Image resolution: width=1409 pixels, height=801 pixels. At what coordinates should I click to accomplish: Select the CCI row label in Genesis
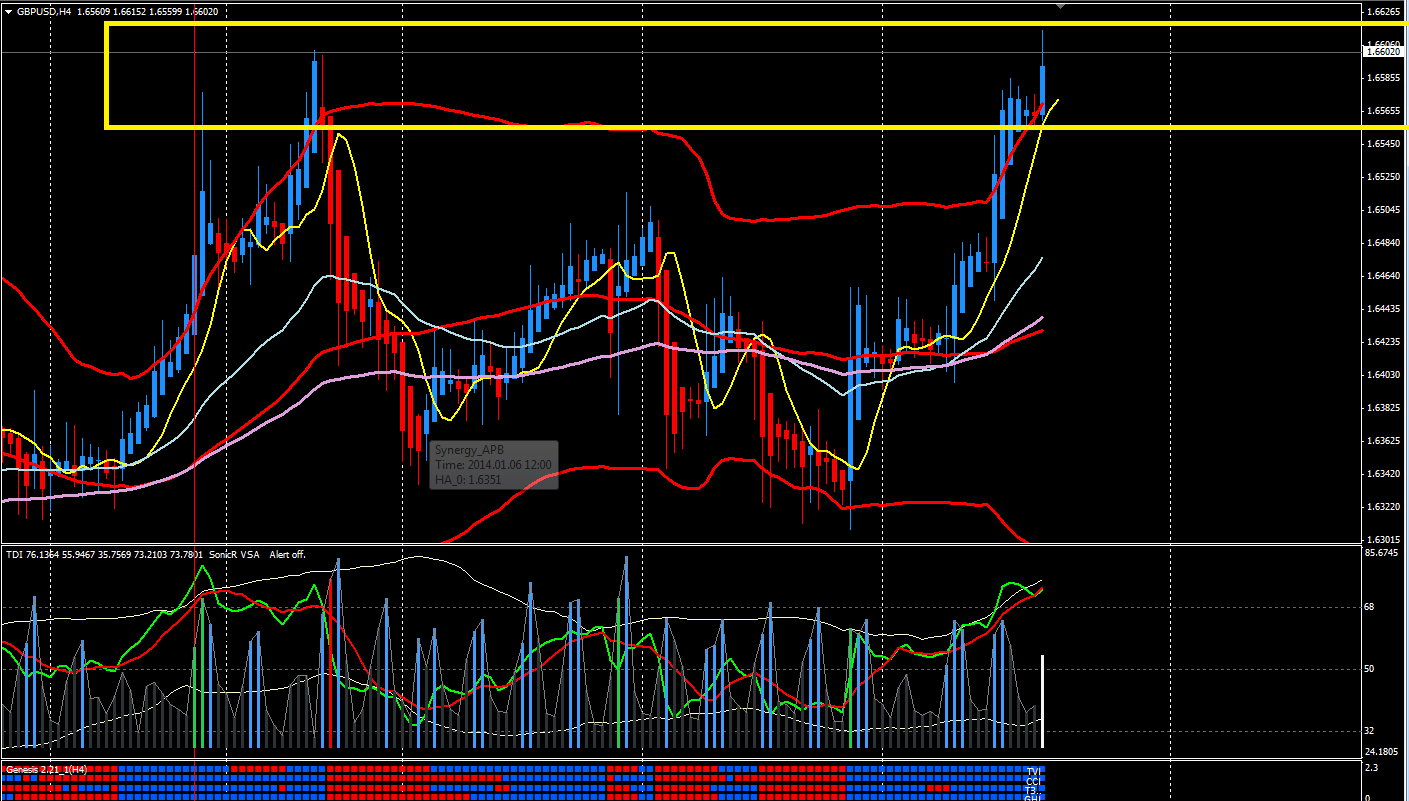pos(1033,780)
